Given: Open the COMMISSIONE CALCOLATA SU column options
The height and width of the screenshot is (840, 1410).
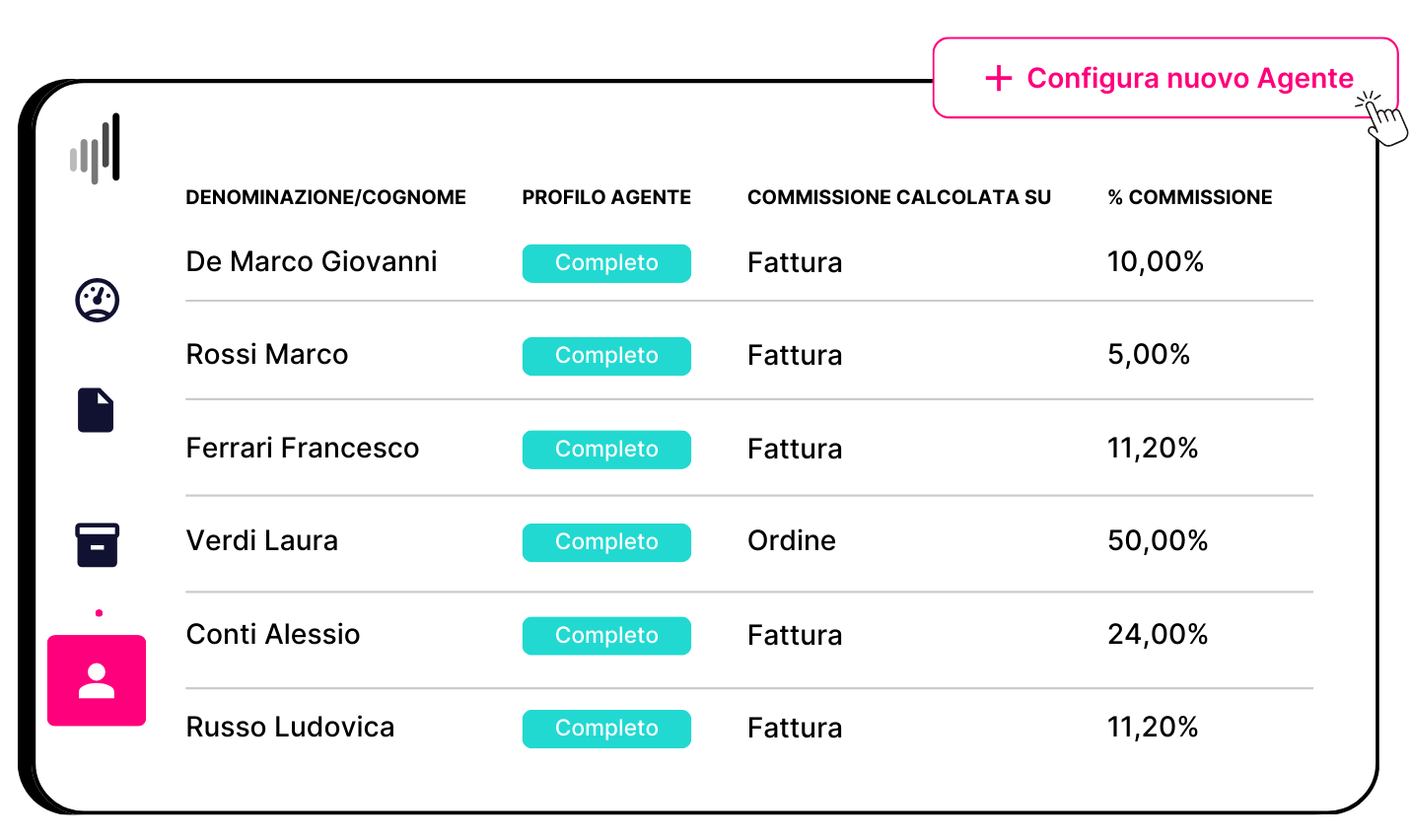Looking at the screenshot, I should pyautogui.click(x=899, y=197).
